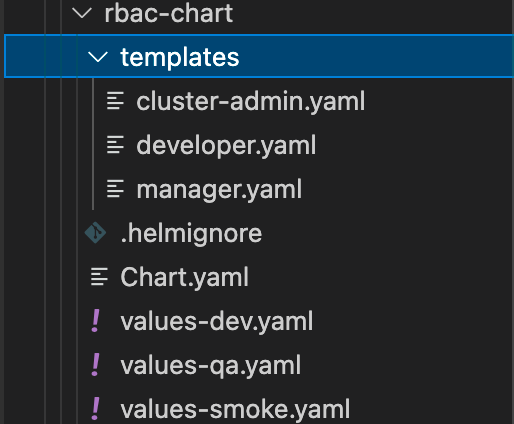Screen dimensions: 514x424
Task: Click the cluster-admin.yaml file icon
Action: click(115, 101)
